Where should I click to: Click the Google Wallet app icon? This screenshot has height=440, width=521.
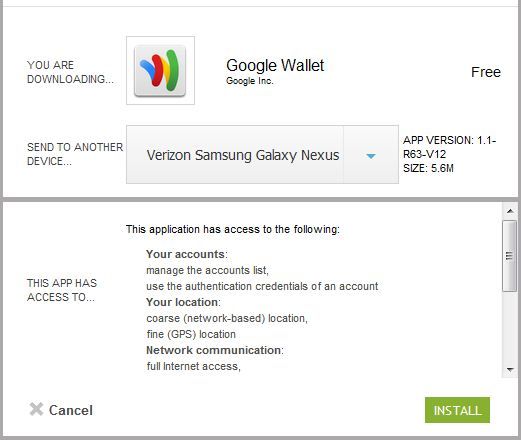click(160, 71)
